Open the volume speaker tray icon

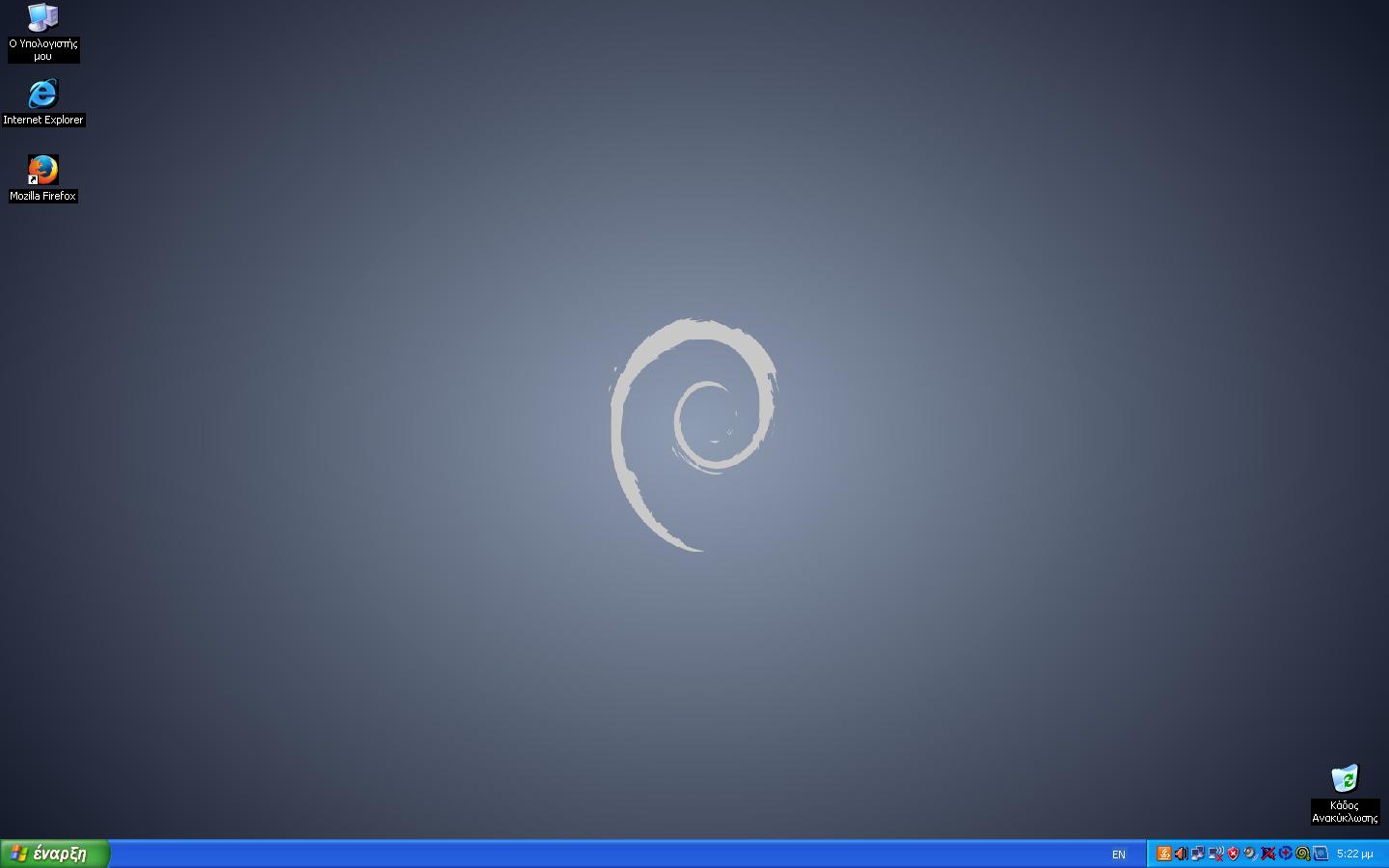(1182, 854)
